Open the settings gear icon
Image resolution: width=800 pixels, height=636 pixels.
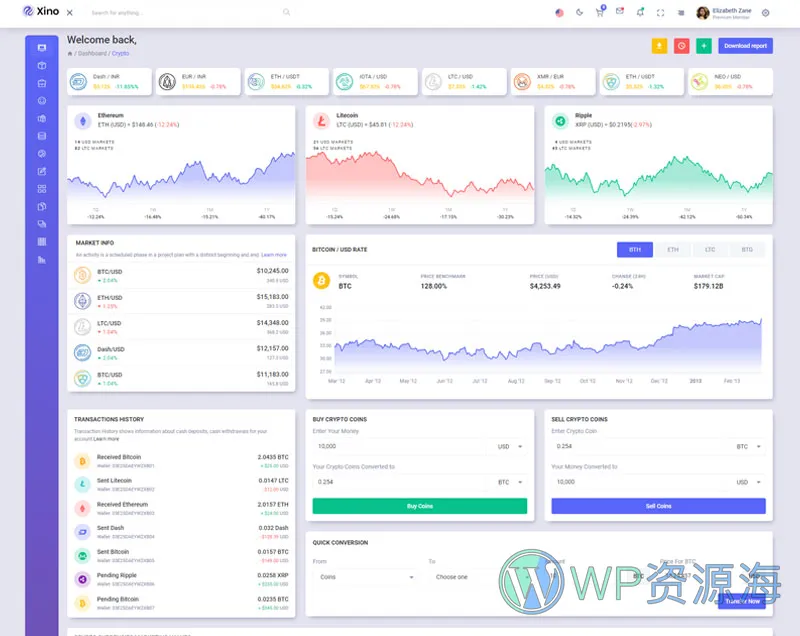coord(765,13)
